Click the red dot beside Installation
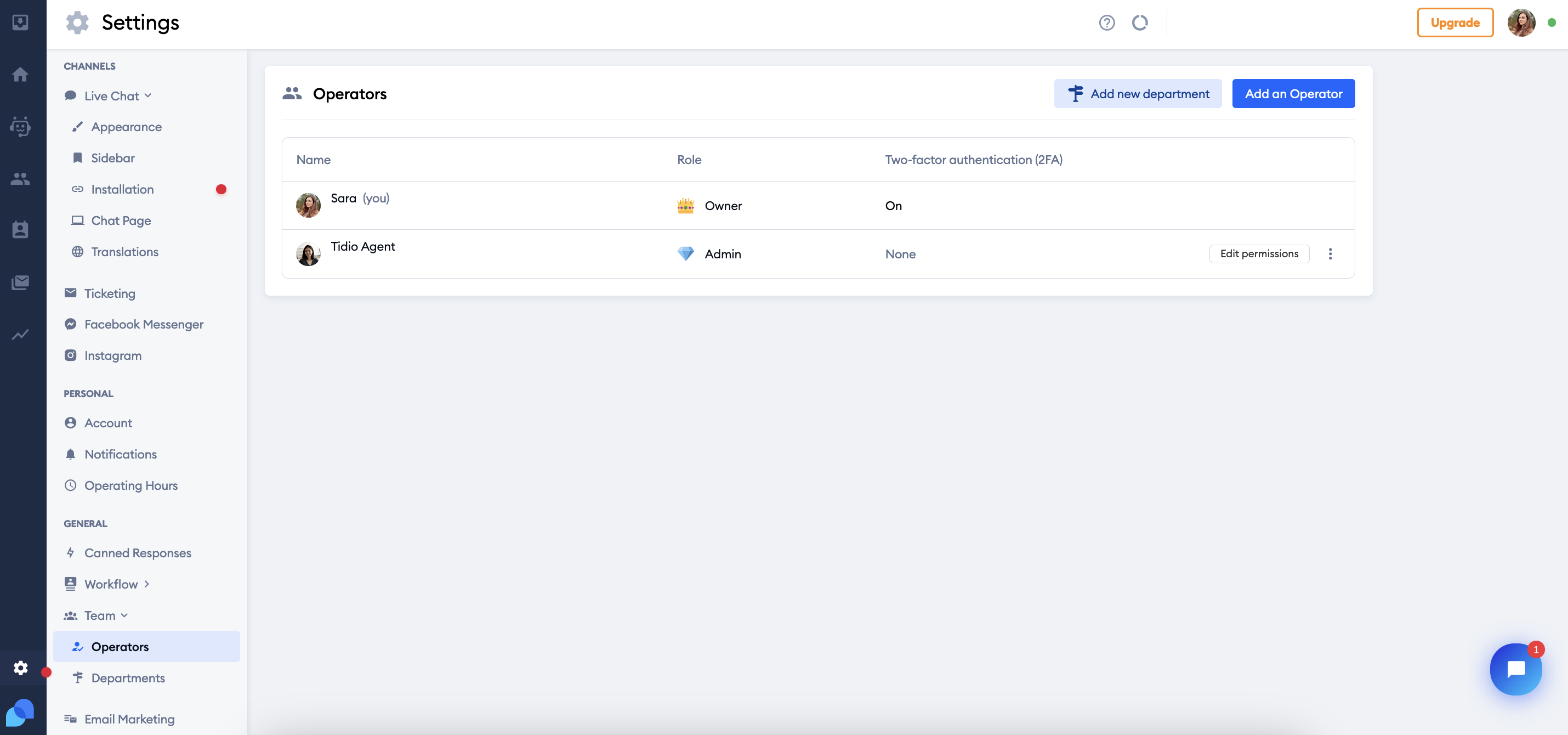This screenshot has height=735, width=1568. (x=220, y=189)
